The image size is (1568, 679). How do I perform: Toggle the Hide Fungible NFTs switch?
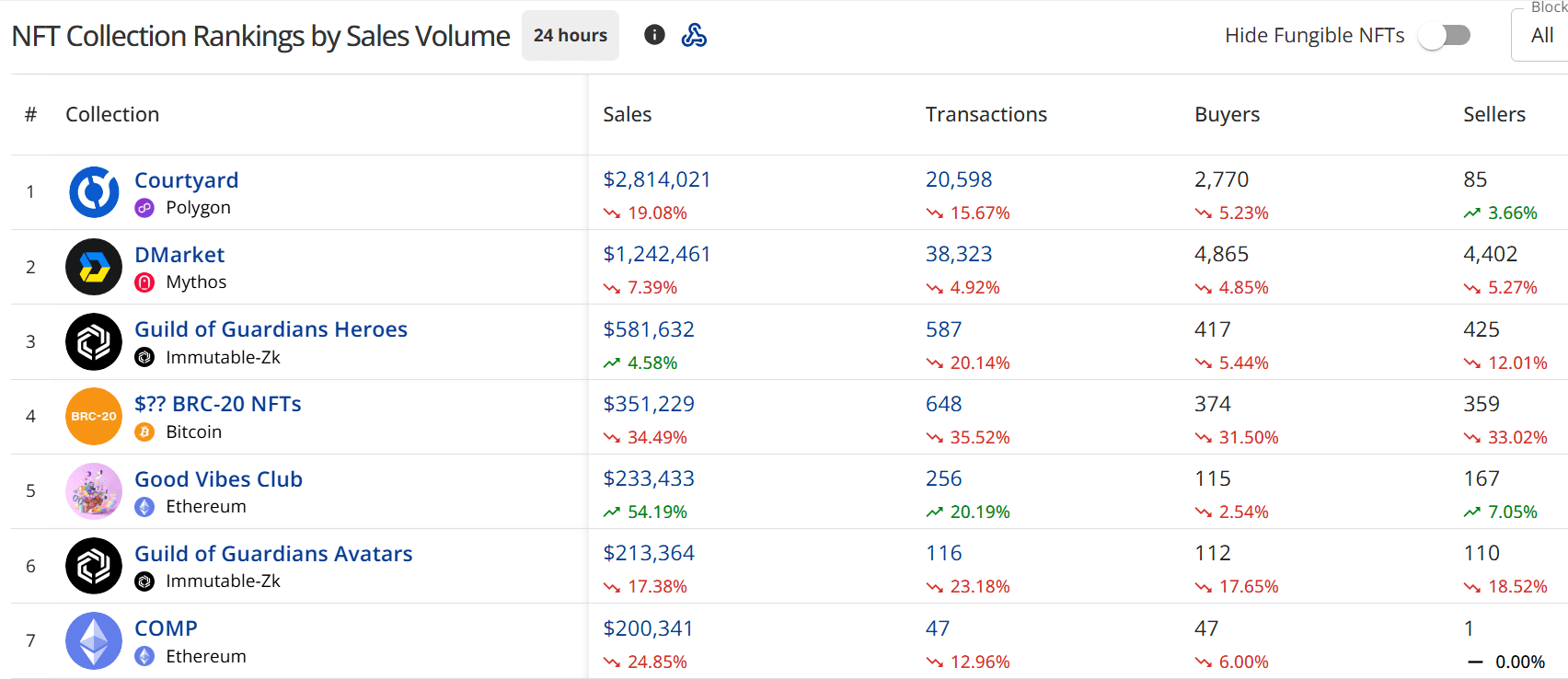click(x=1444, y=36)
